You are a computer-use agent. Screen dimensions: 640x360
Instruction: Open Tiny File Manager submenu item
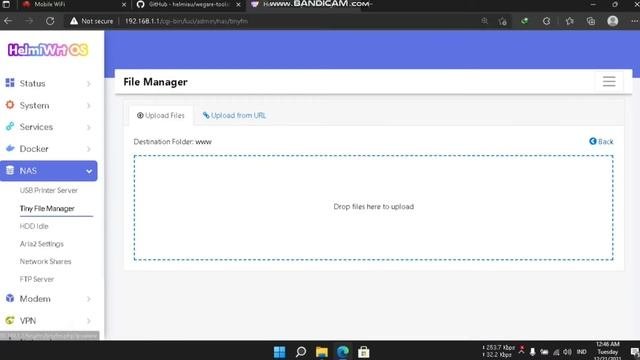coord(47,208)
